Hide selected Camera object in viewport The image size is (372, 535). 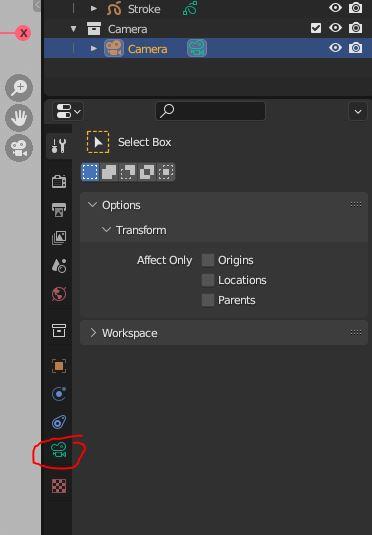pos(335,48)
